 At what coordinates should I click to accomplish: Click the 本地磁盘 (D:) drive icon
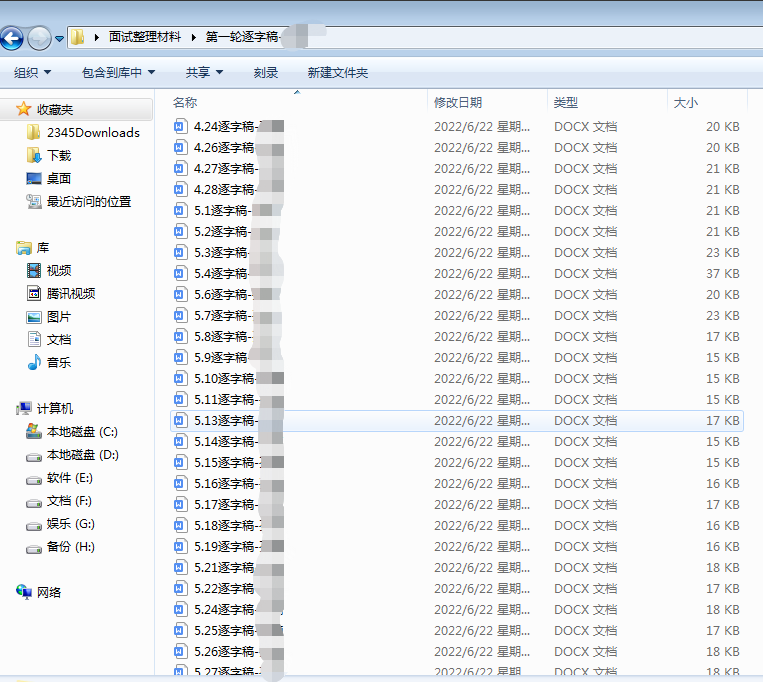click(x=34, y=457)
